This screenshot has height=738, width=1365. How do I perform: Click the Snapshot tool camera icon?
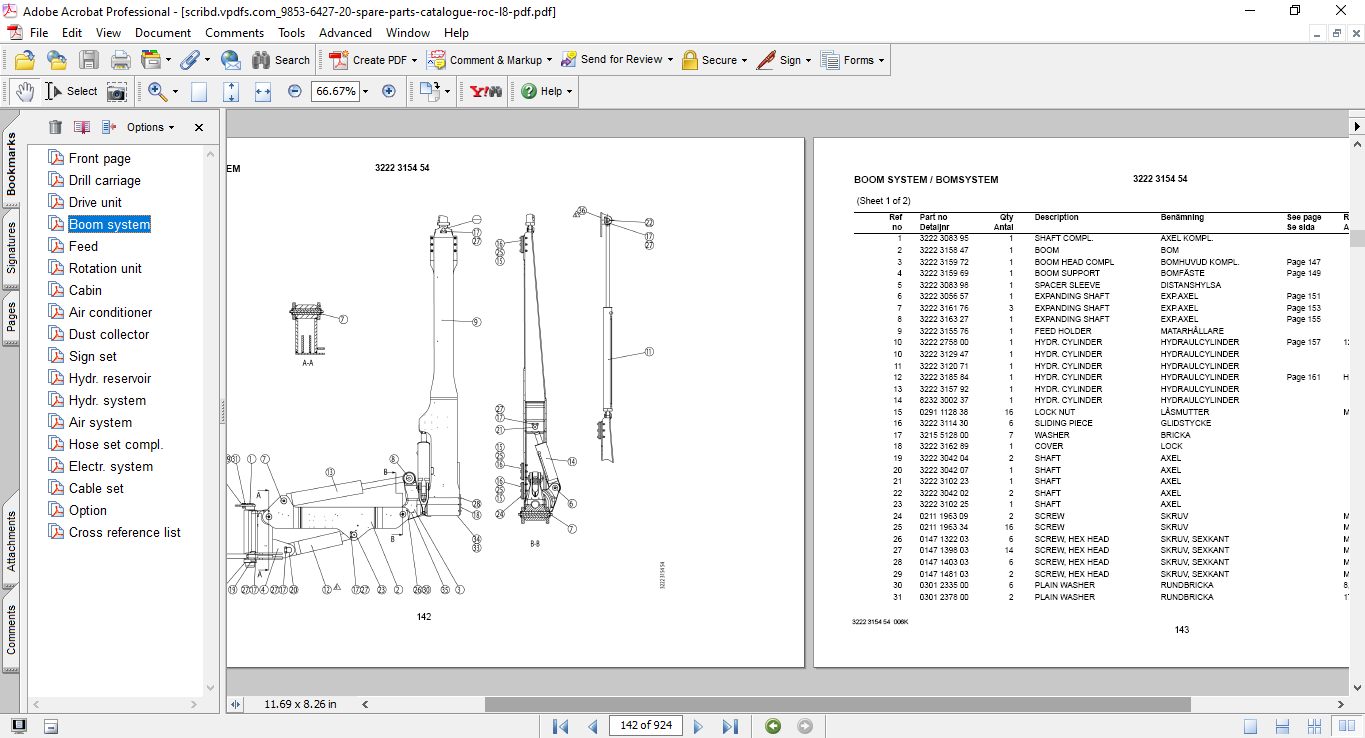(117, 91)
